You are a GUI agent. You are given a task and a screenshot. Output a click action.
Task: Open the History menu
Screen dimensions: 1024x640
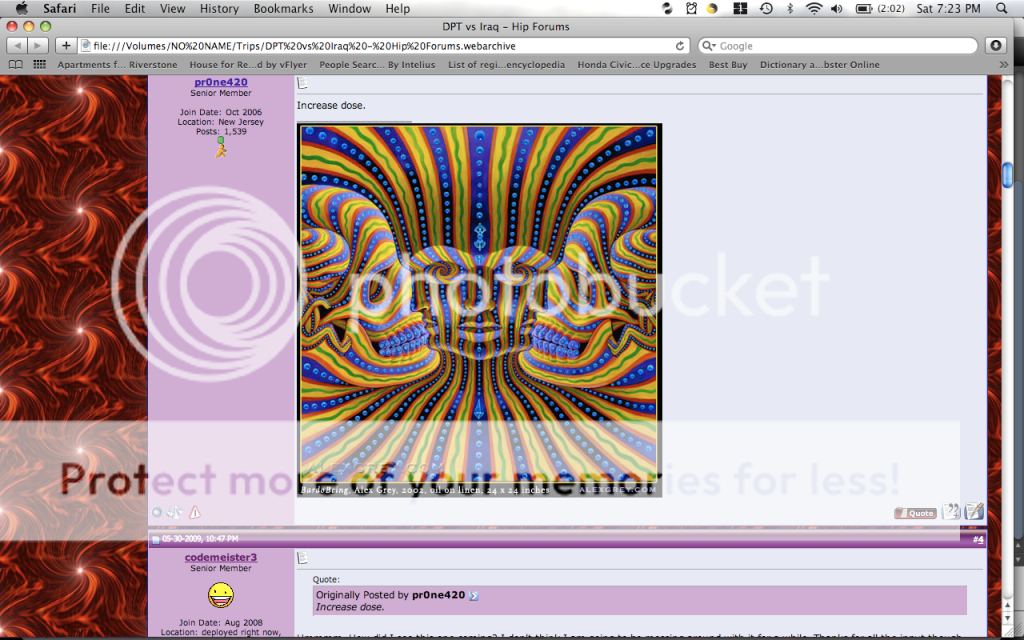[x=218, y=9]
